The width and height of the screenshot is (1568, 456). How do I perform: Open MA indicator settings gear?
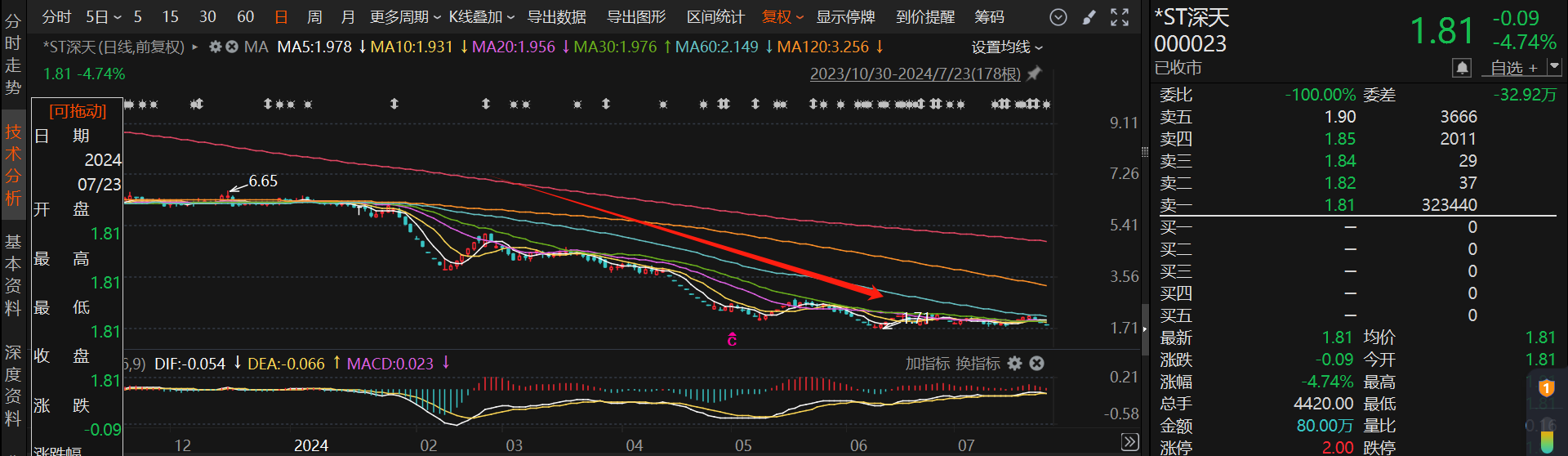coord(216,47)
